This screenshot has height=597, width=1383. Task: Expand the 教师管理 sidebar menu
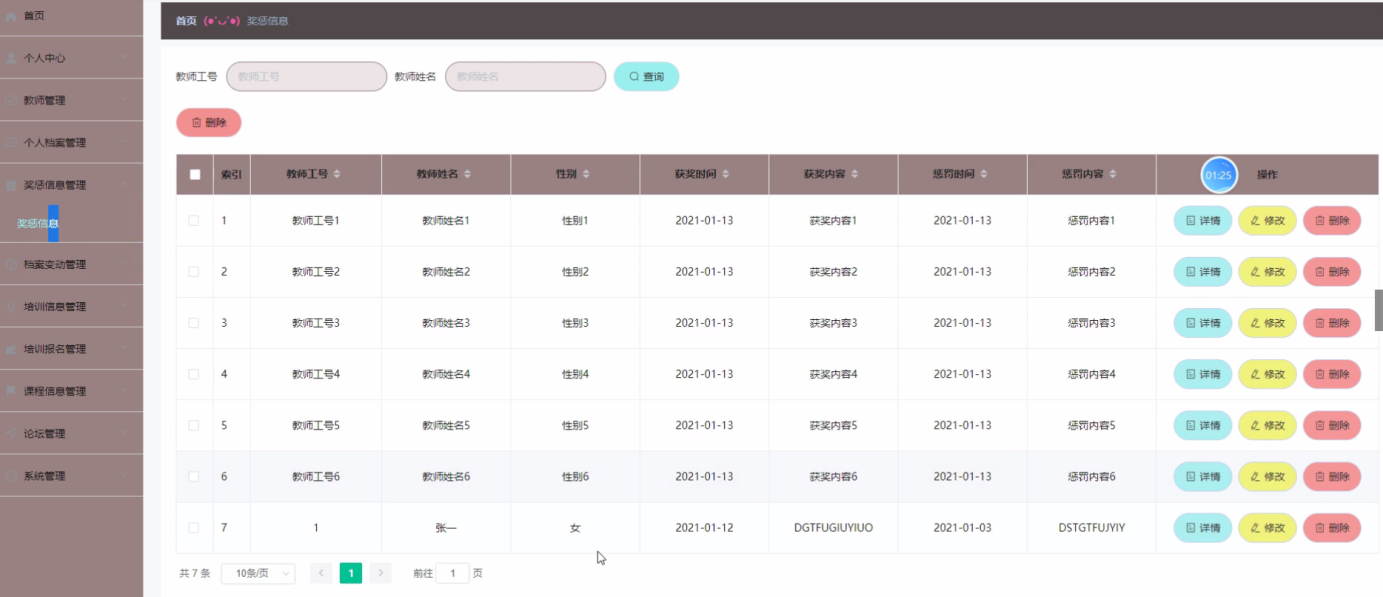tap(70, 100)
